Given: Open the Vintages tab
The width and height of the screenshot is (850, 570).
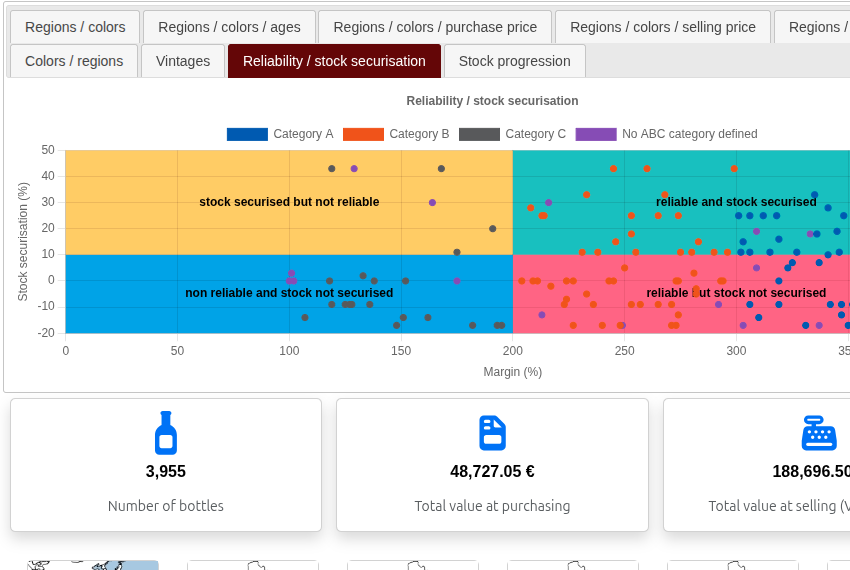Looking at the screenshot, I should [183, 61].
